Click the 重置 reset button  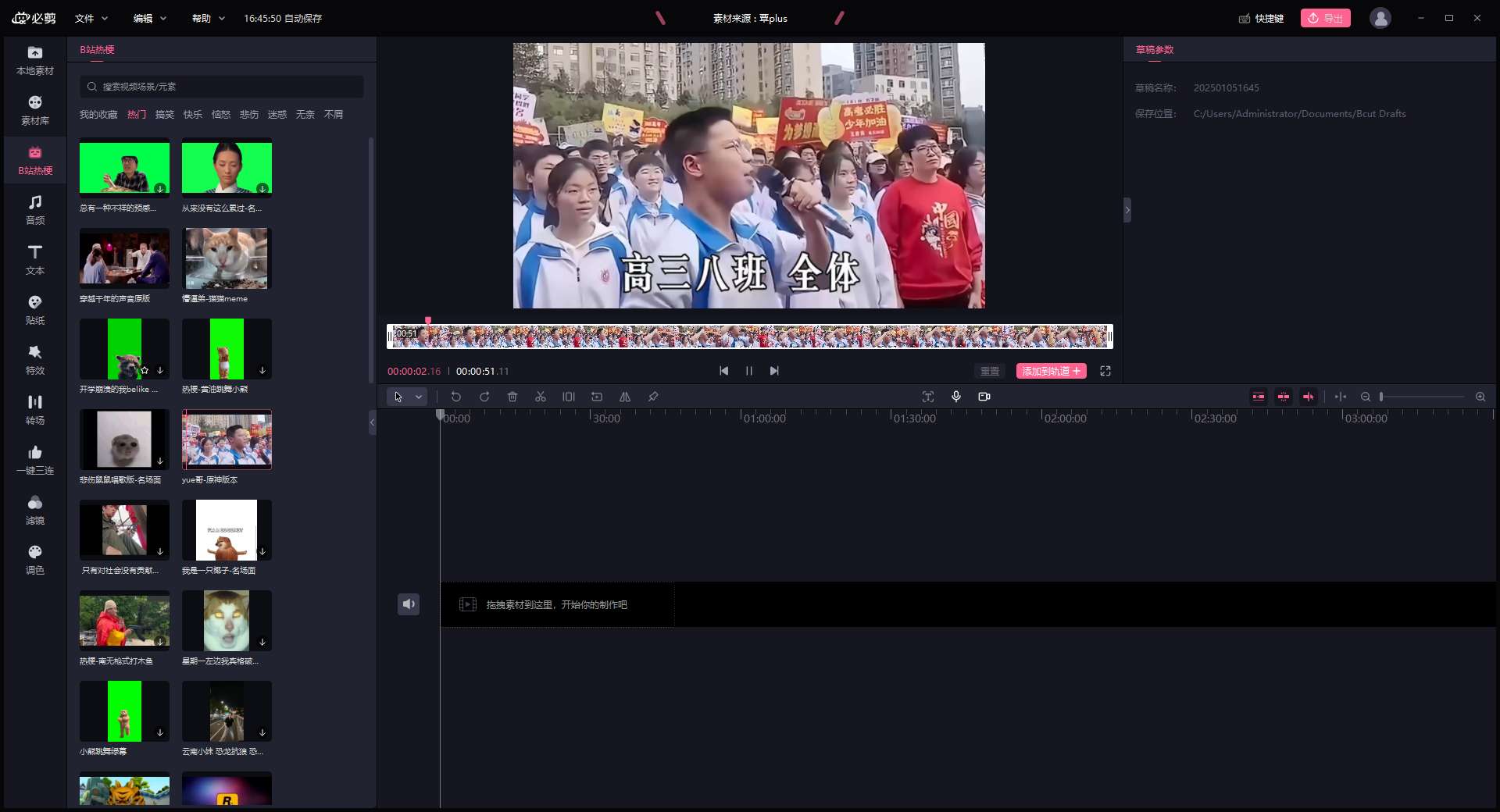[x=990, y=371]
